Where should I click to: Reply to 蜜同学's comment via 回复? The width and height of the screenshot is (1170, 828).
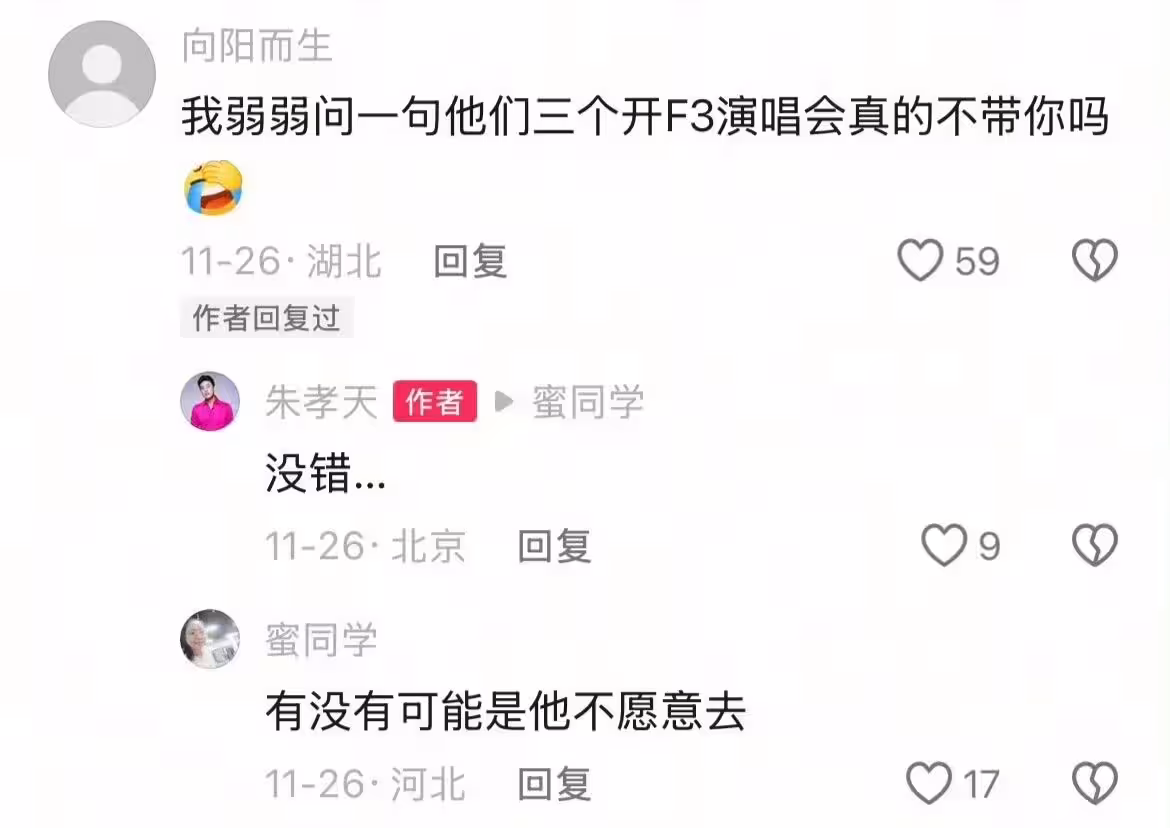pyautogui.click(x=555, y=785)
